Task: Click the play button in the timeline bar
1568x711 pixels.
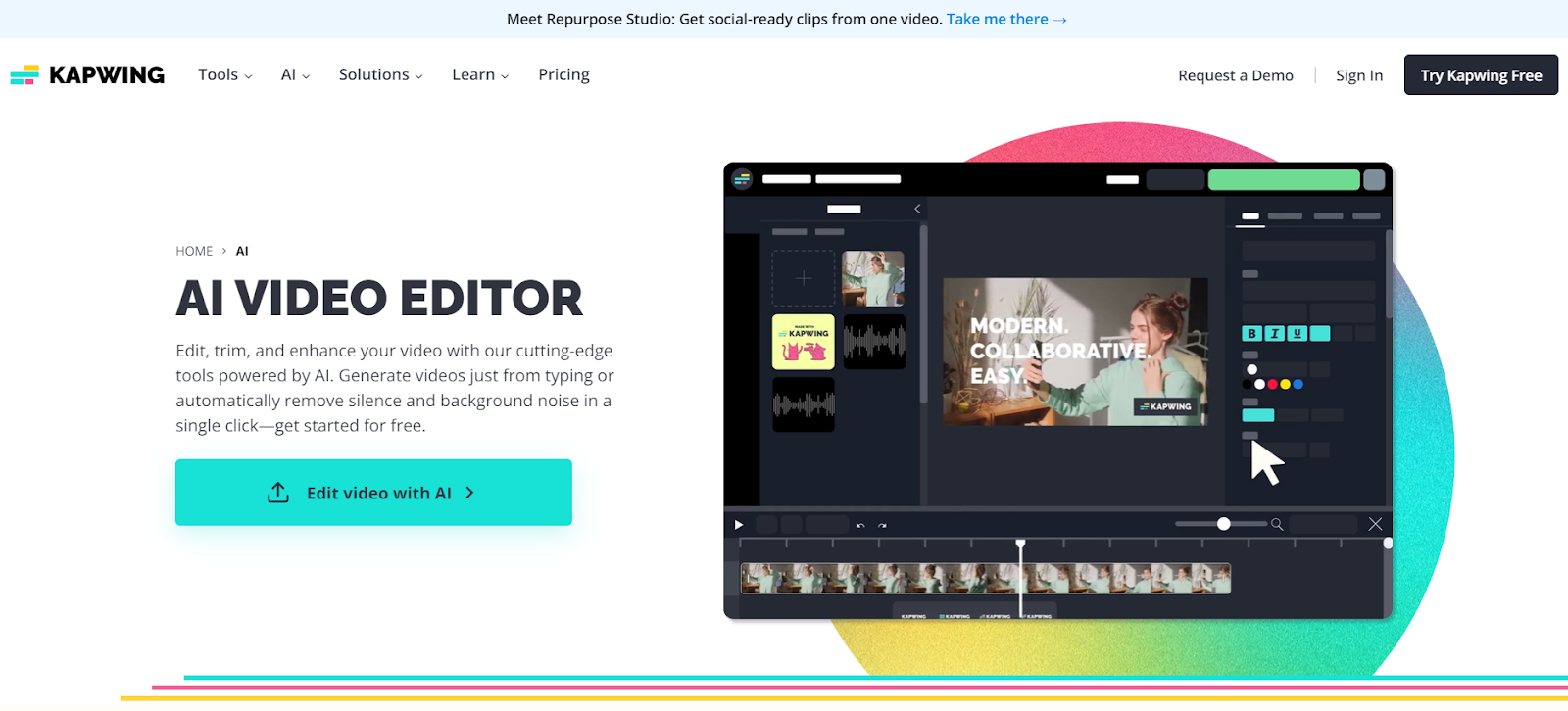Action: tap(739, 525)
